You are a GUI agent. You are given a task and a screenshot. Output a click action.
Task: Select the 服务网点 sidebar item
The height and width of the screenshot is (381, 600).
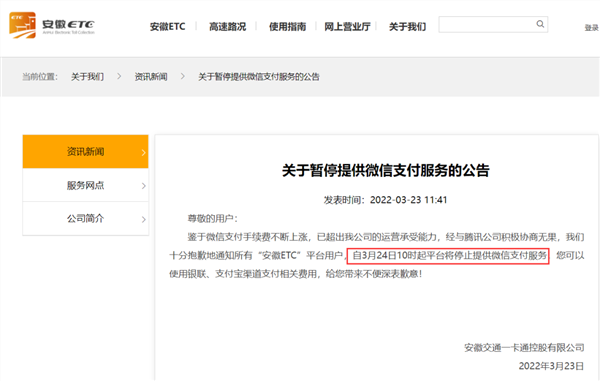(x=85, y=185)
